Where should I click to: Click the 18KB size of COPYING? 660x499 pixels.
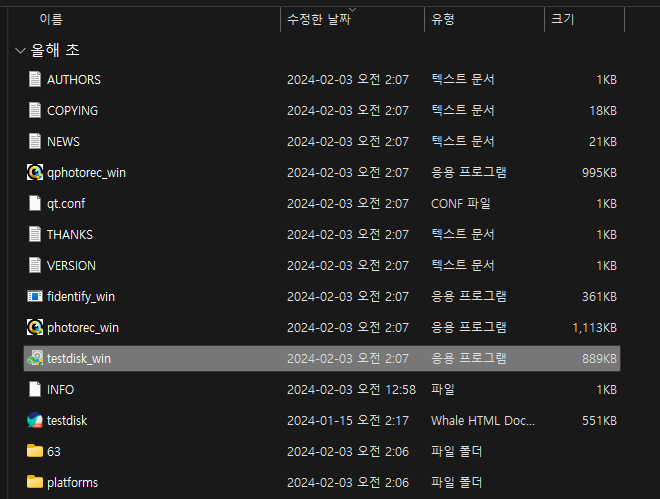coord(603,111)
